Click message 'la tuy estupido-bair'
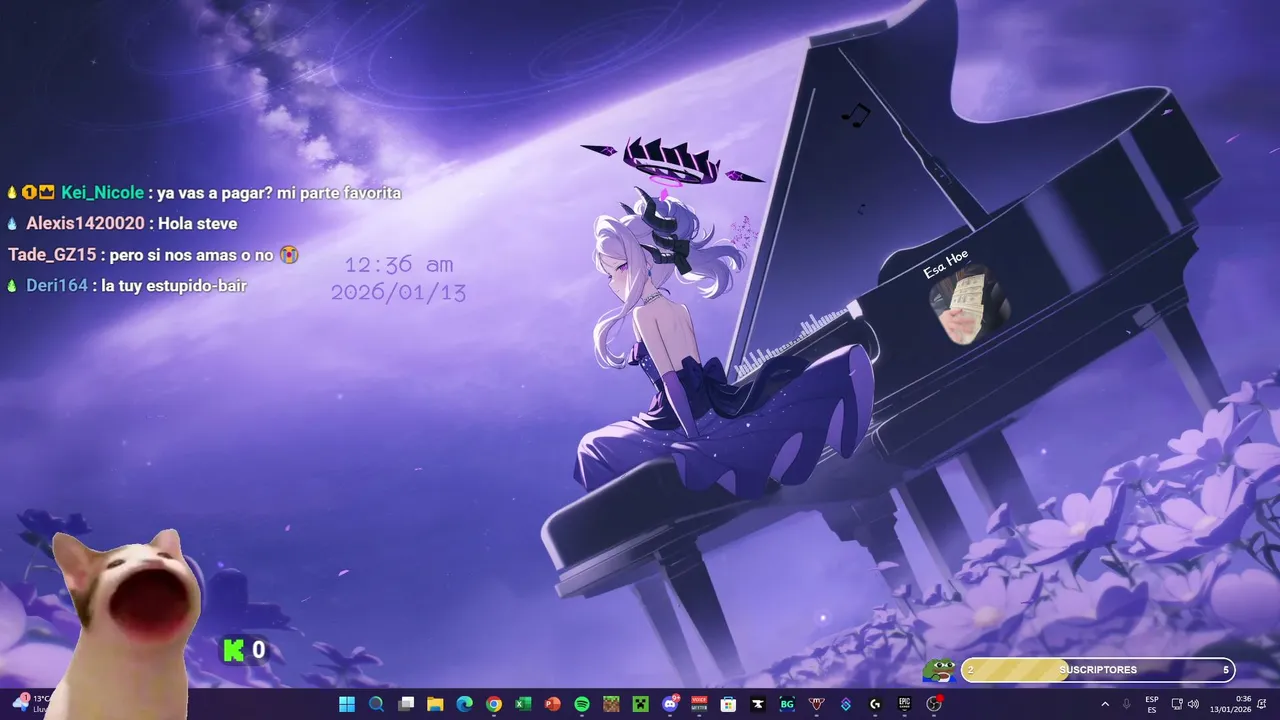Screen dimensions: 1280x720 coord(174,286)
